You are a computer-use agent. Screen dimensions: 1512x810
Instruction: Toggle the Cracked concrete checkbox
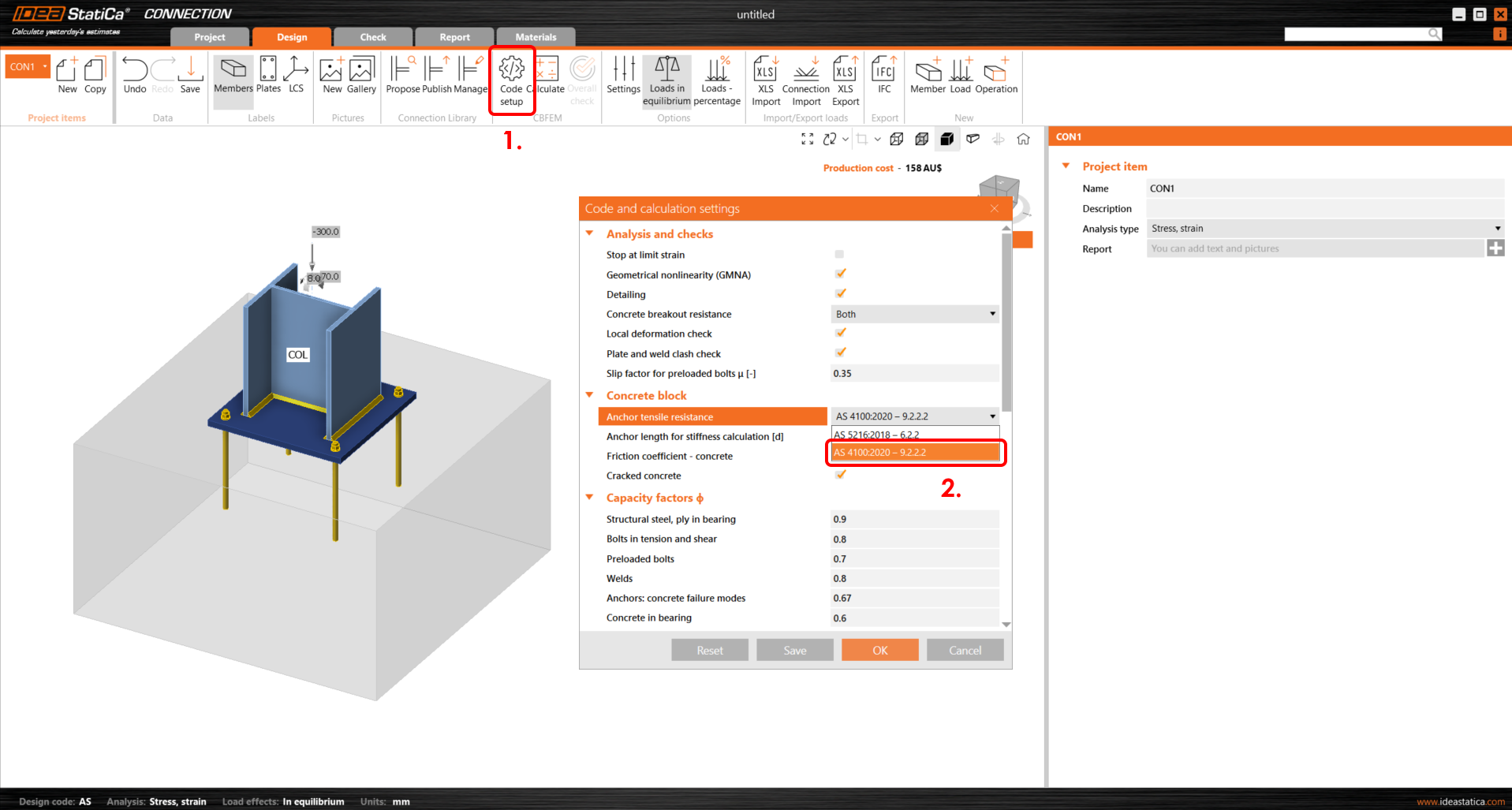(x=840, y=475)
